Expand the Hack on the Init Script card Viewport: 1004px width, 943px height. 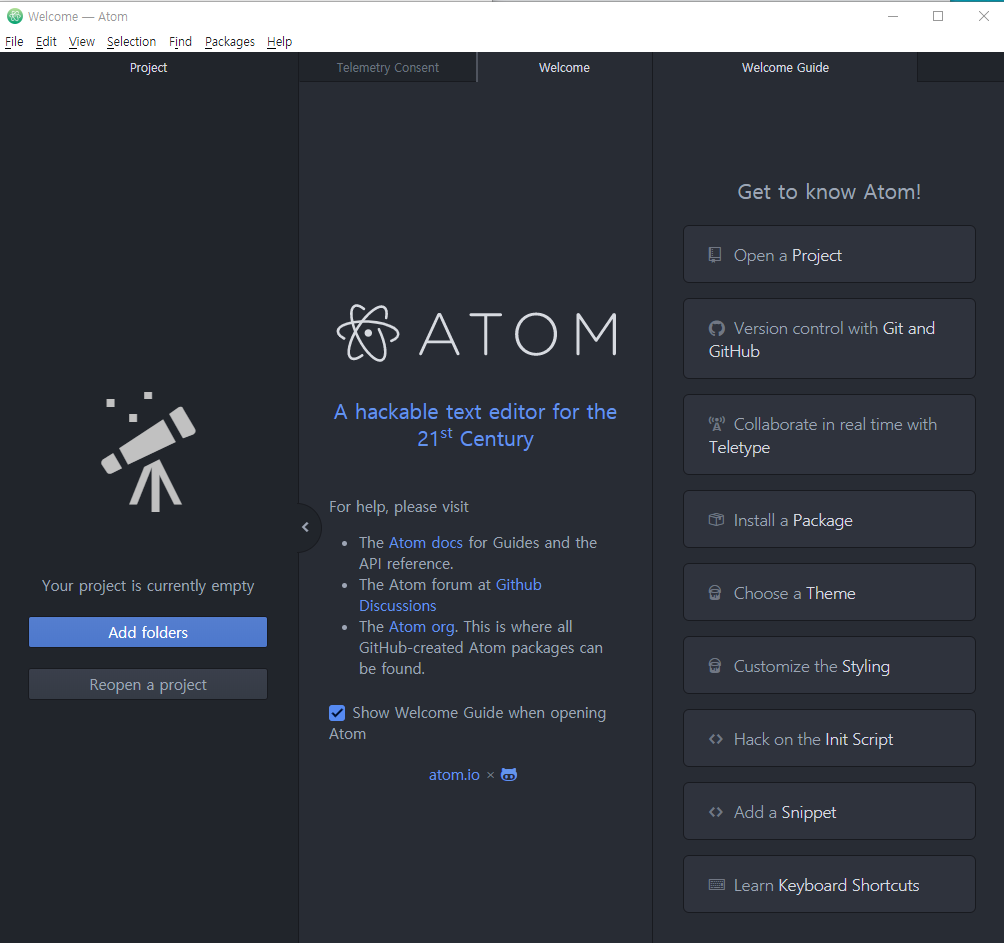829,738
